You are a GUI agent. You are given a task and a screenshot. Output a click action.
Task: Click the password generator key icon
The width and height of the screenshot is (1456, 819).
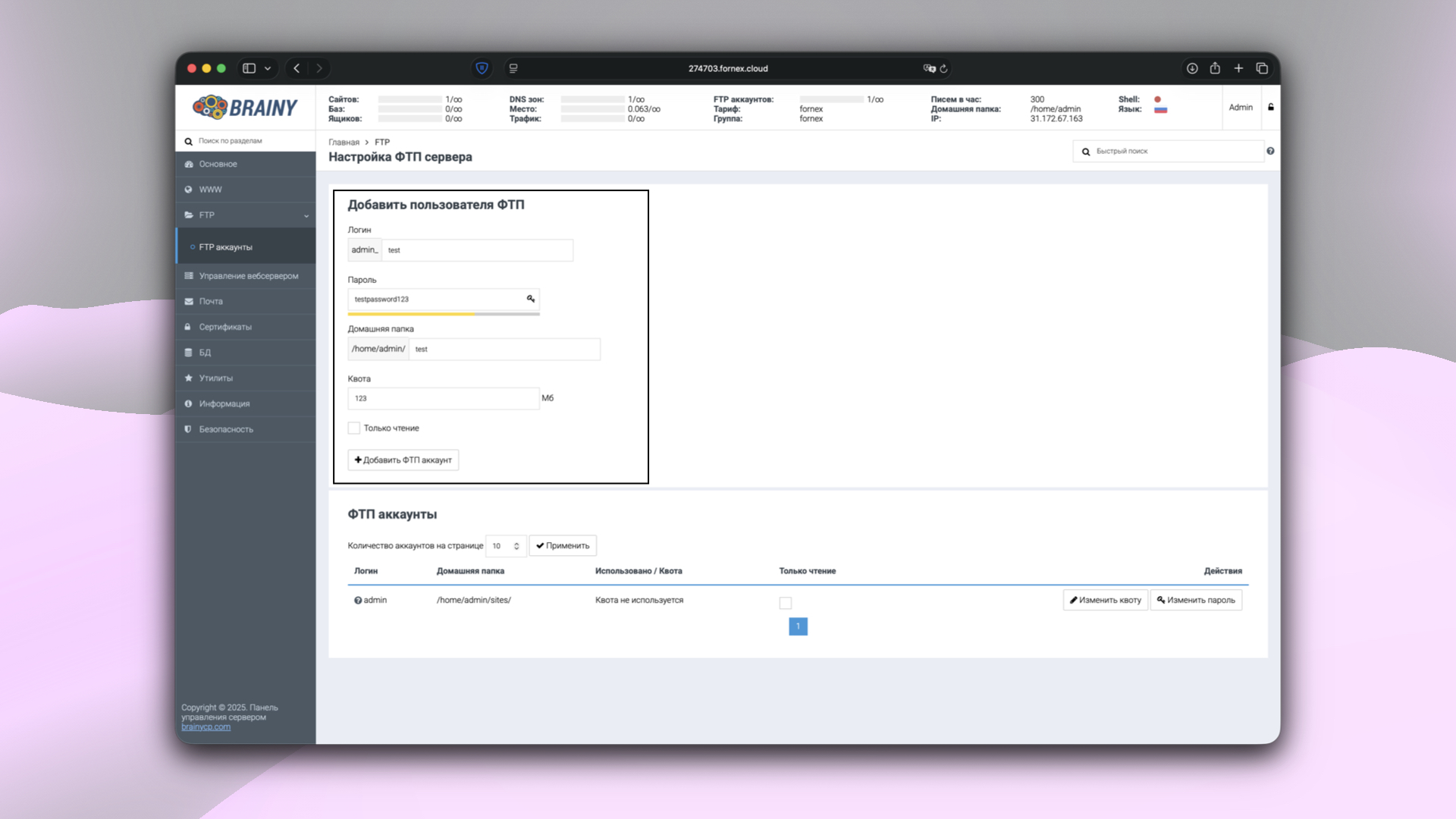(x=530, y=300)
